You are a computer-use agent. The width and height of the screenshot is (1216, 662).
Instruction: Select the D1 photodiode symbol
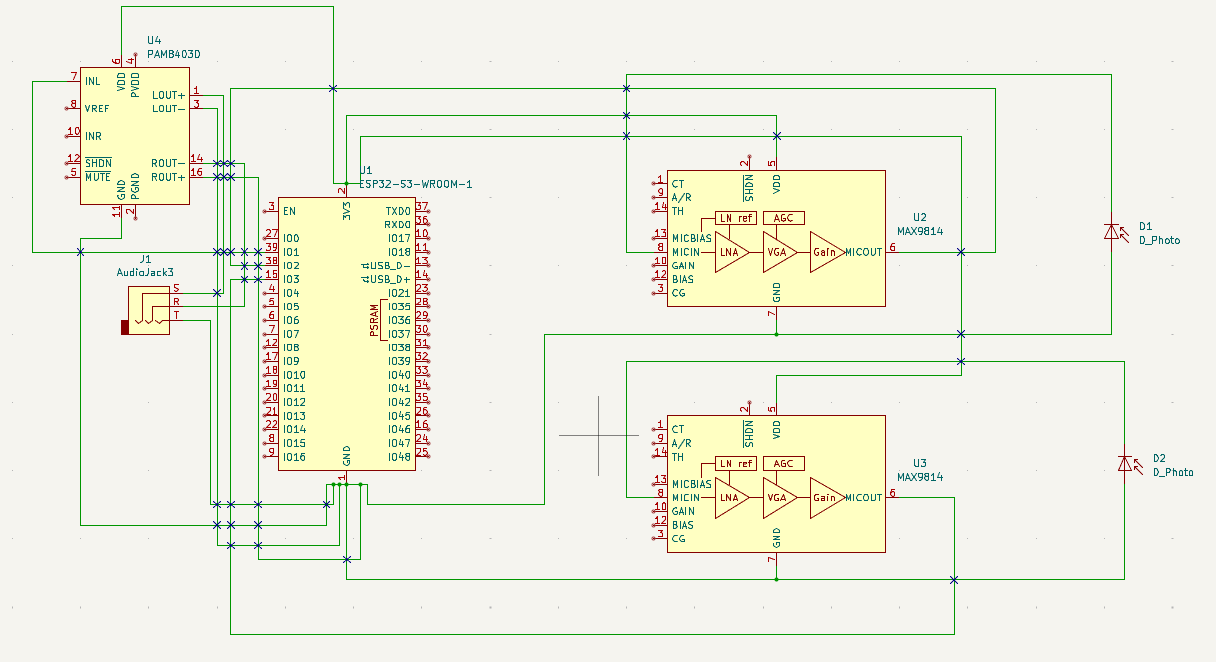tap(1111, 232)
